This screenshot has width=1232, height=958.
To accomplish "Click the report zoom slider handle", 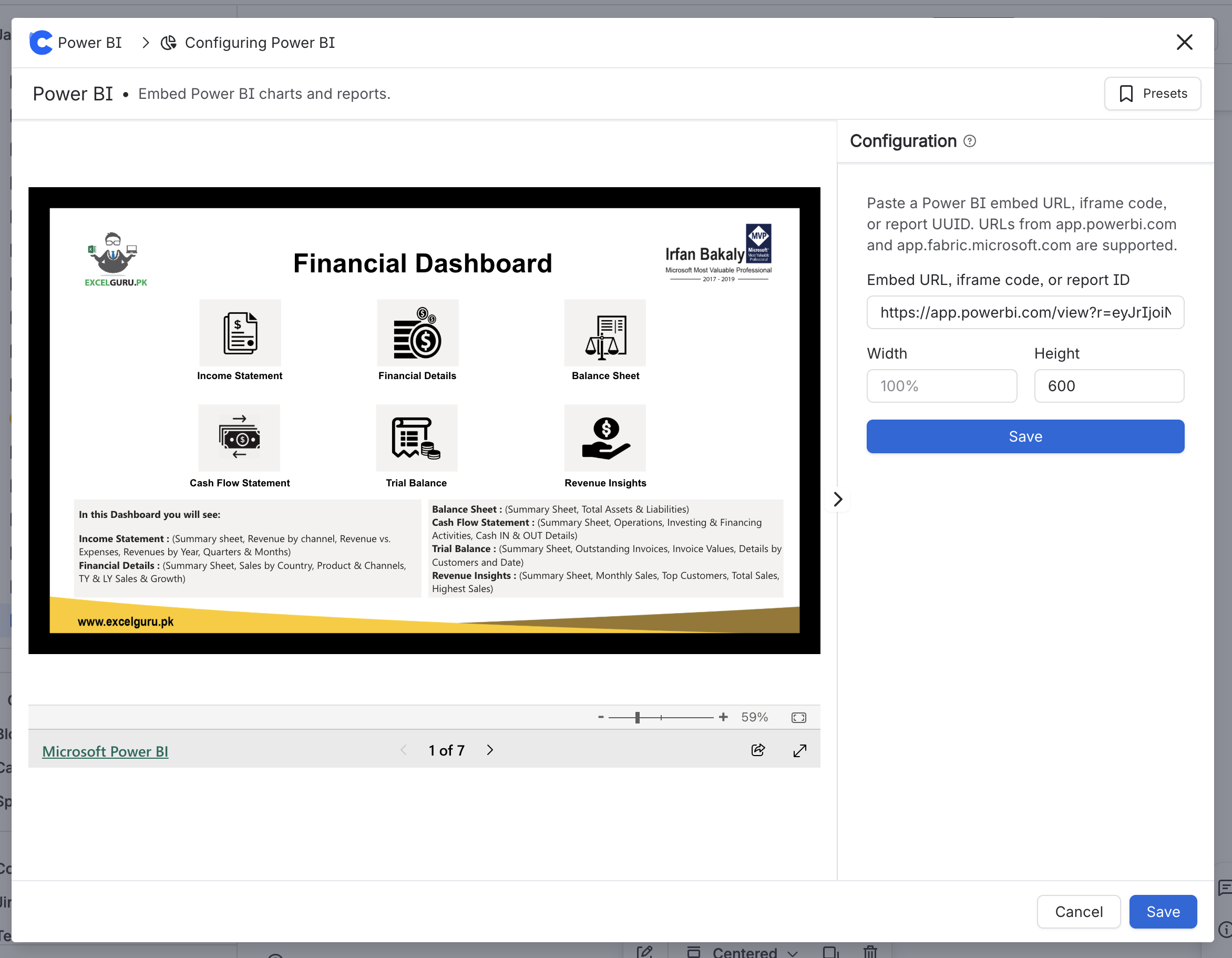I will [638, 717].
